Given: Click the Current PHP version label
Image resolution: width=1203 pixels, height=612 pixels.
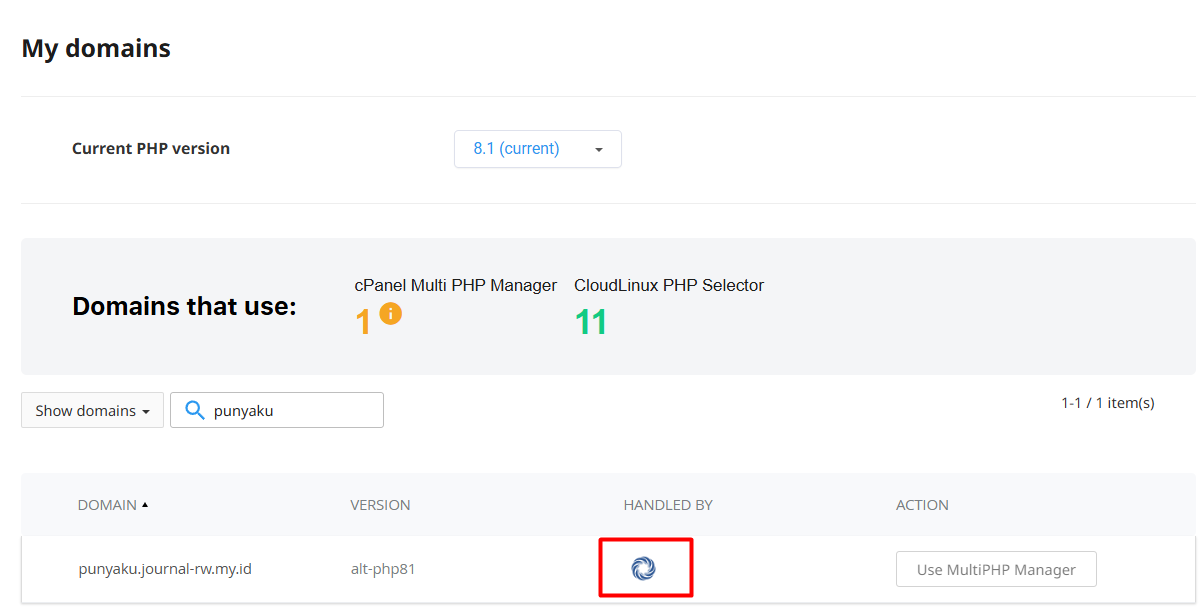Looking at the screenshot, I should click(x=151, y=148).
